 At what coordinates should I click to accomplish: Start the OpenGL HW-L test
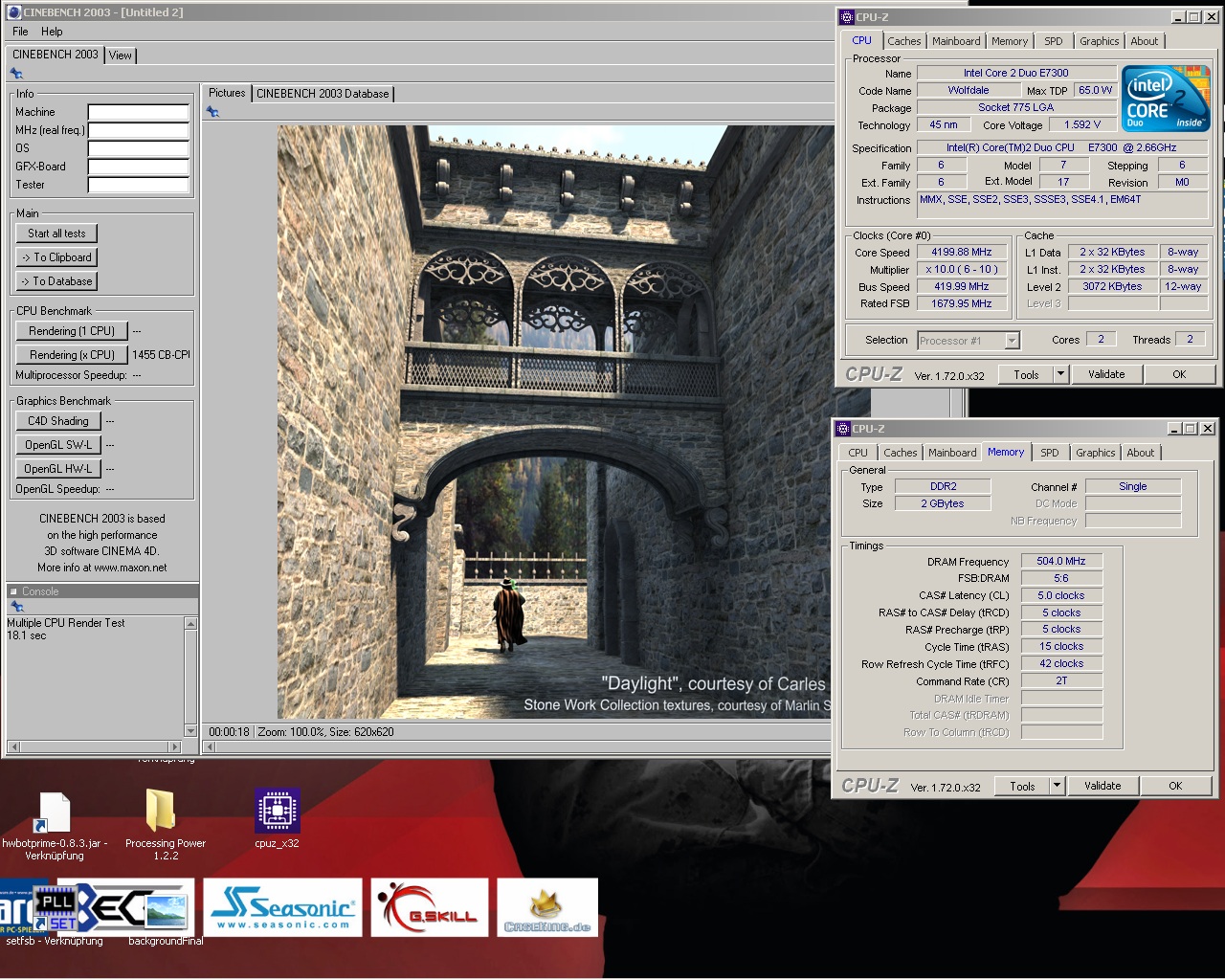coord(57,469)
